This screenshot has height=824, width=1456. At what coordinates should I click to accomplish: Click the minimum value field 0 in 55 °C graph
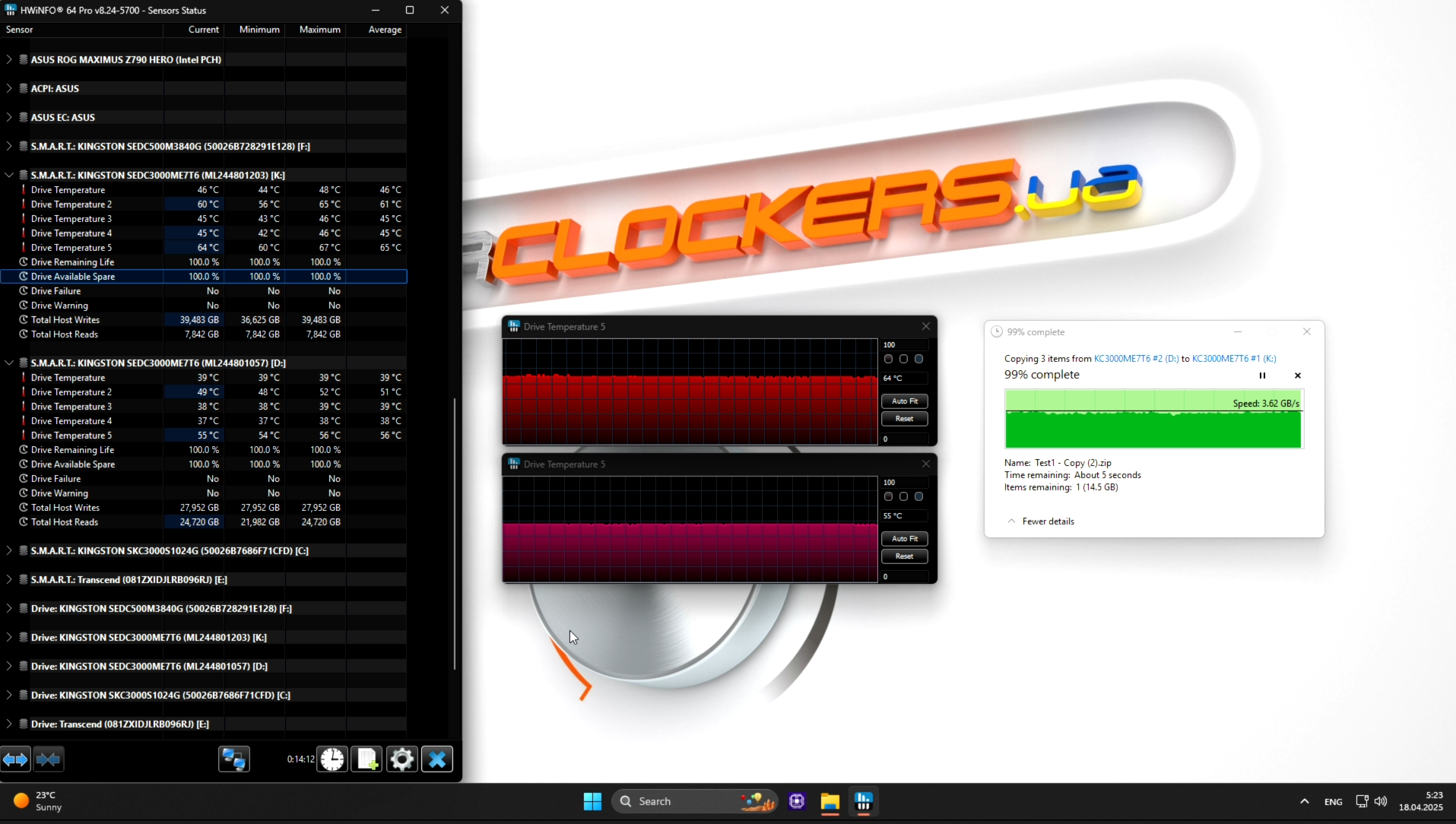click(x=905, y=577)
